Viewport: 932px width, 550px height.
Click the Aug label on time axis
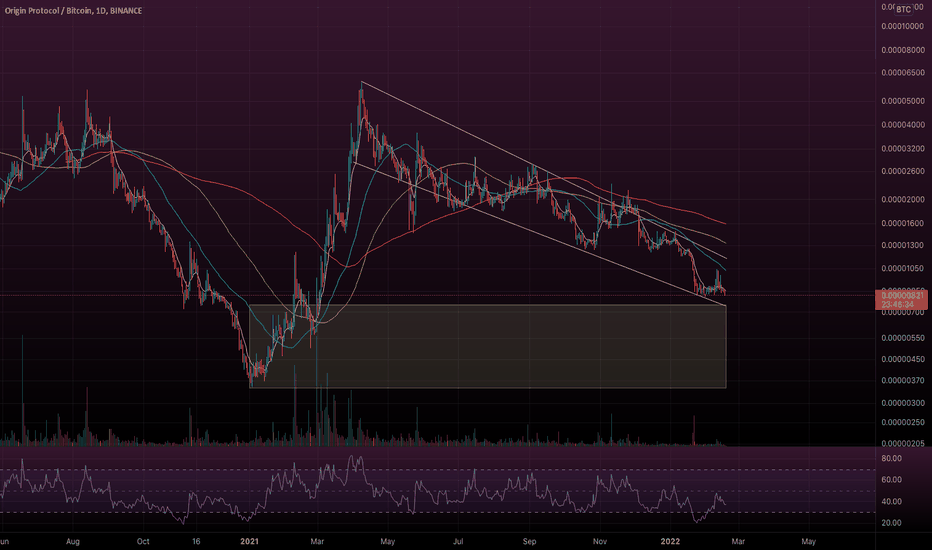click(x=73, y=542)
